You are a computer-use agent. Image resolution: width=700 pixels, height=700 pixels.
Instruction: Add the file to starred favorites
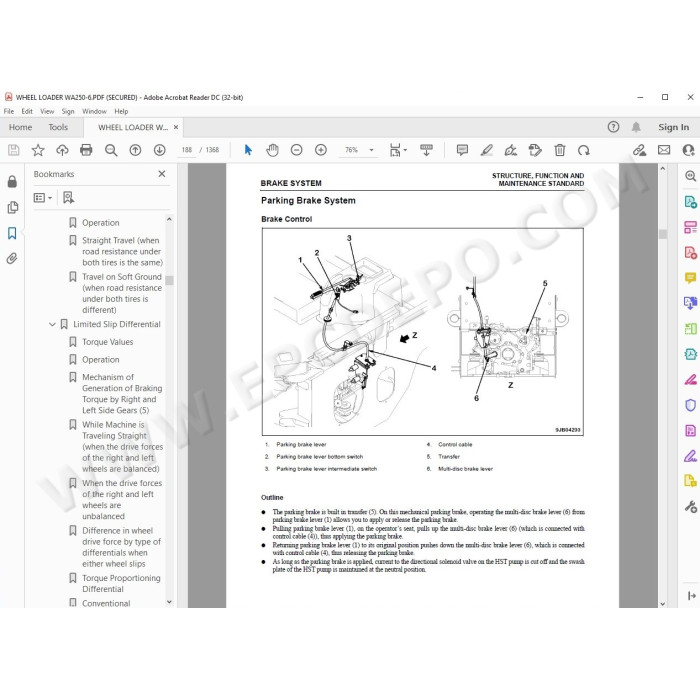pos(38,150)
